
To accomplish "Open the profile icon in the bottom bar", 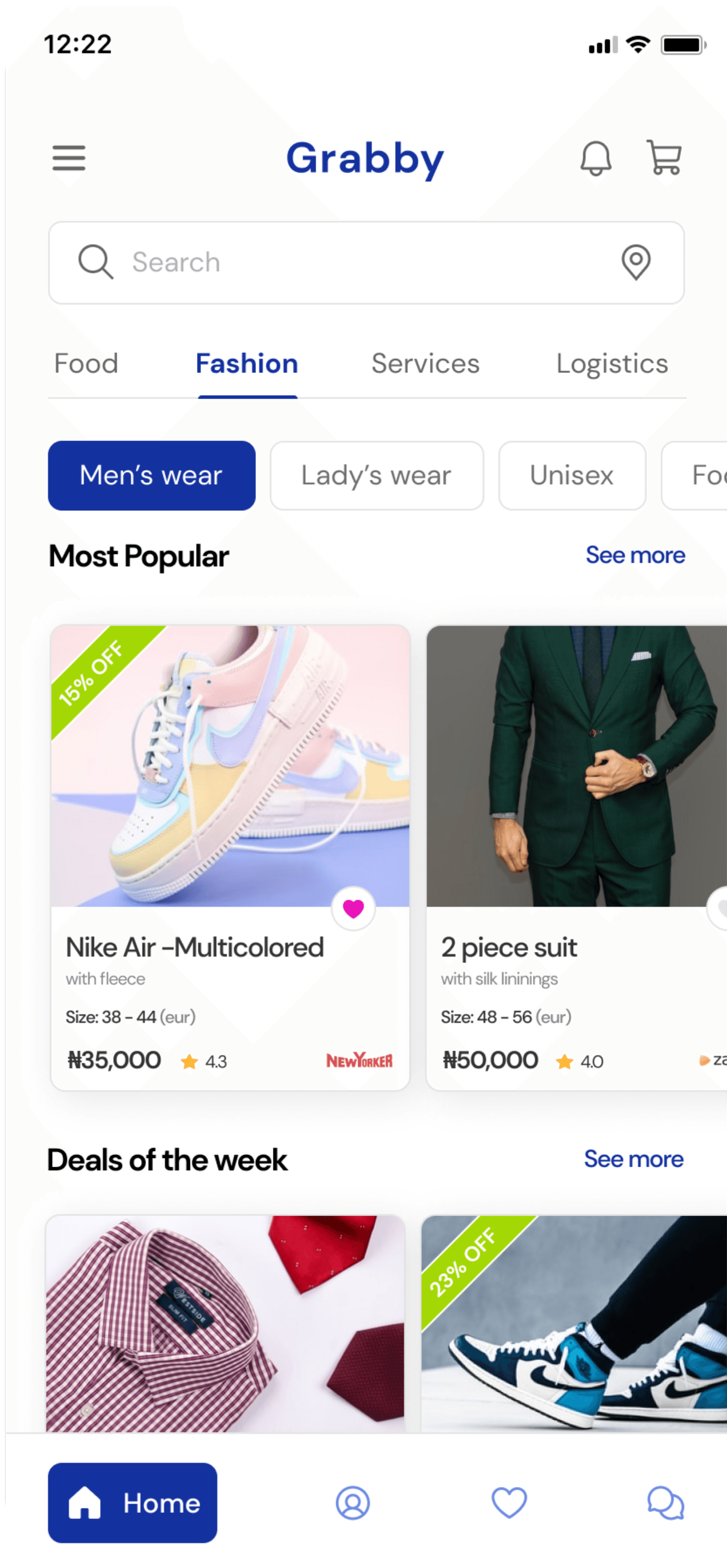I will click(x=353, y=1503).
